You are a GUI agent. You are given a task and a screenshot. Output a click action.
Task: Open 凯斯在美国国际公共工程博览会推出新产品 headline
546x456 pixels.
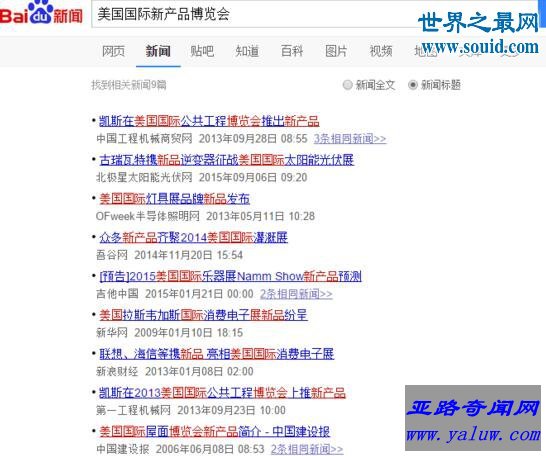point(209,121)
